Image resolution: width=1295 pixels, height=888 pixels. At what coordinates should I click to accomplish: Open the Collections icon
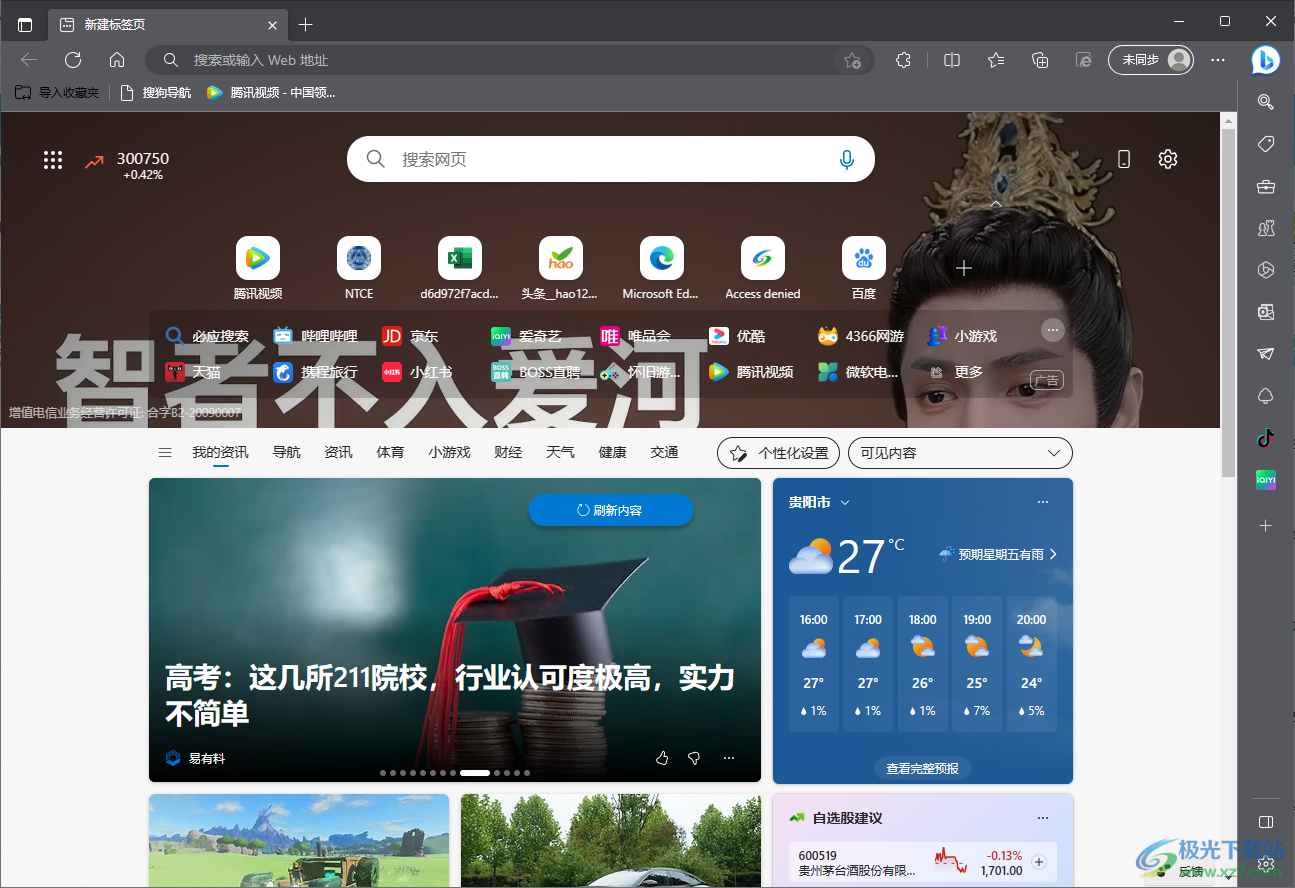click(1040, 60)
